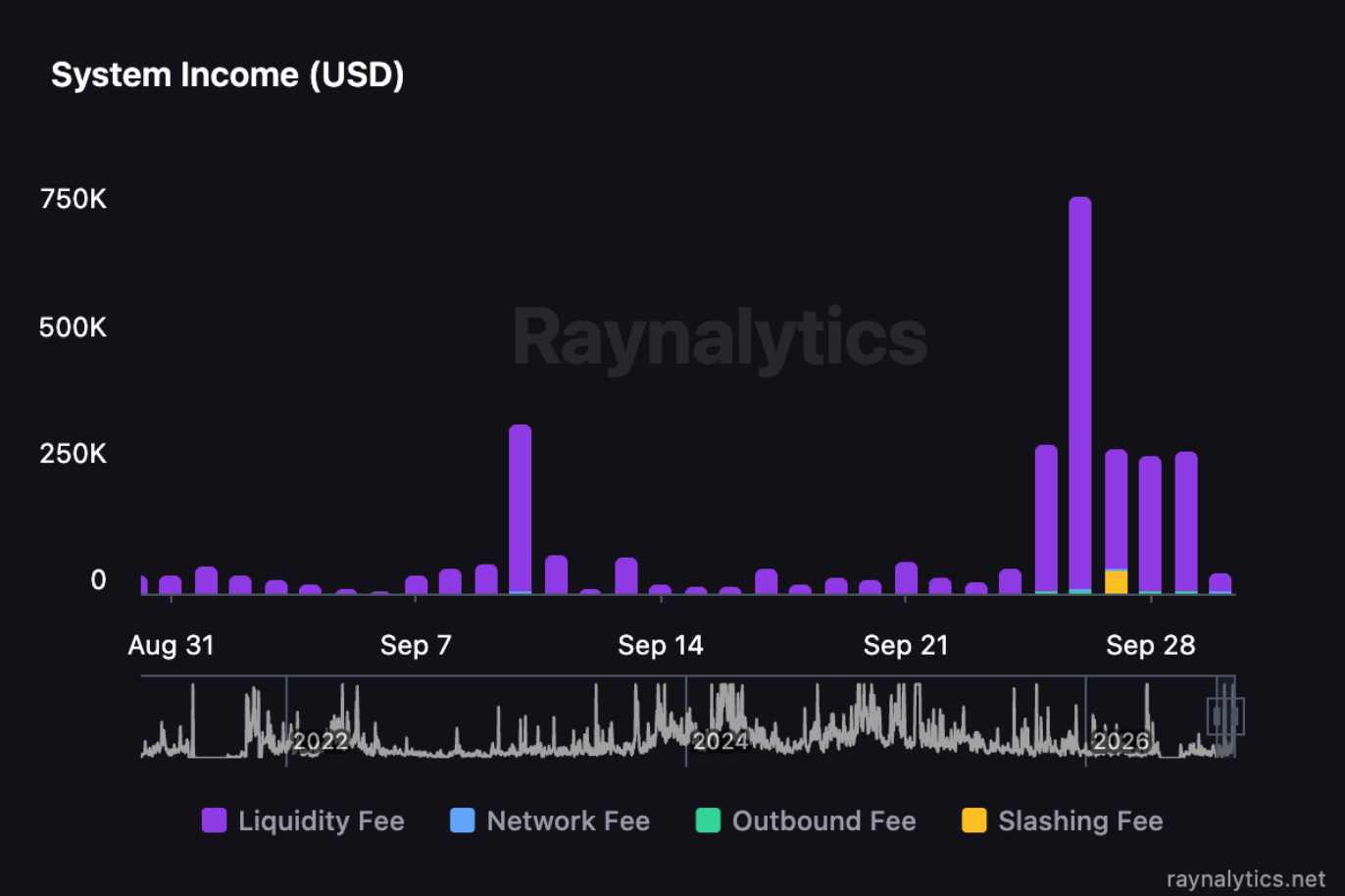Click the spike bar between Sep 7 and Sep 14
1345x896 pixels.
pyautogui.click(x=521, y=509)
